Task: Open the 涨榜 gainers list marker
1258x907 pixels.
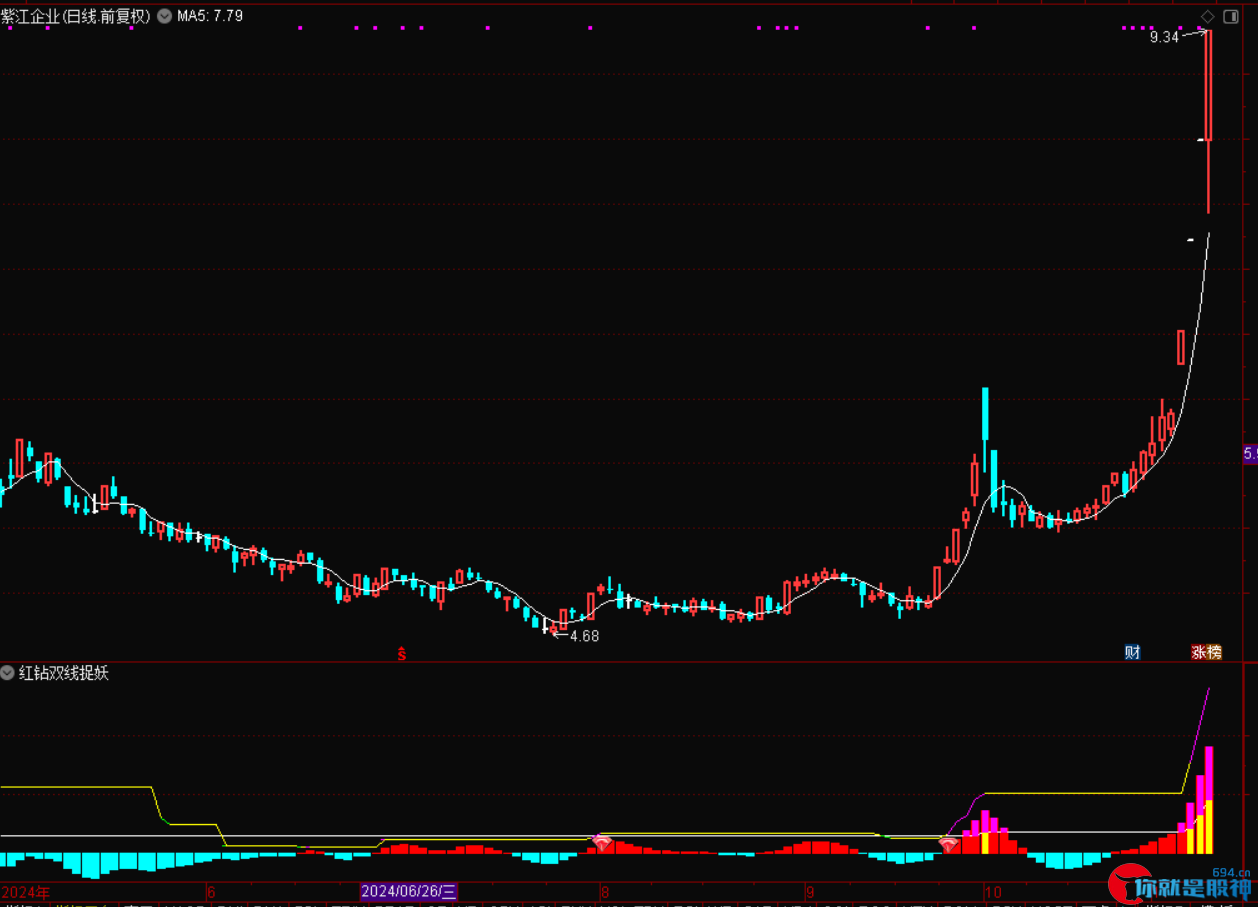Action: 1206,652
